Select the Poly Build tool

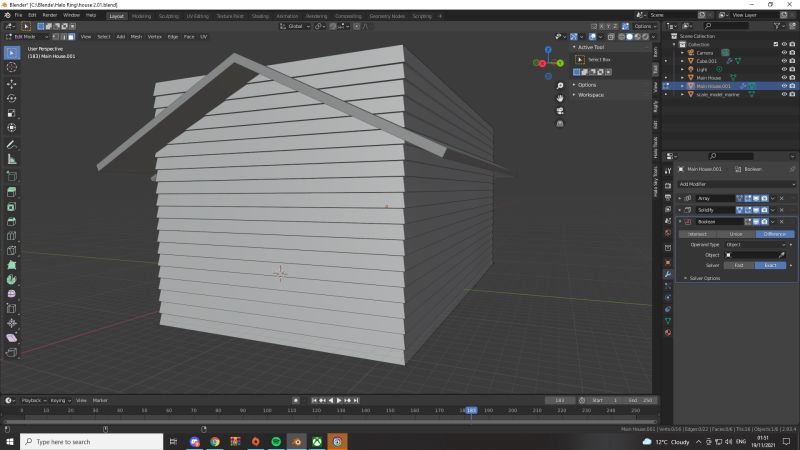[x=12, y=265]
